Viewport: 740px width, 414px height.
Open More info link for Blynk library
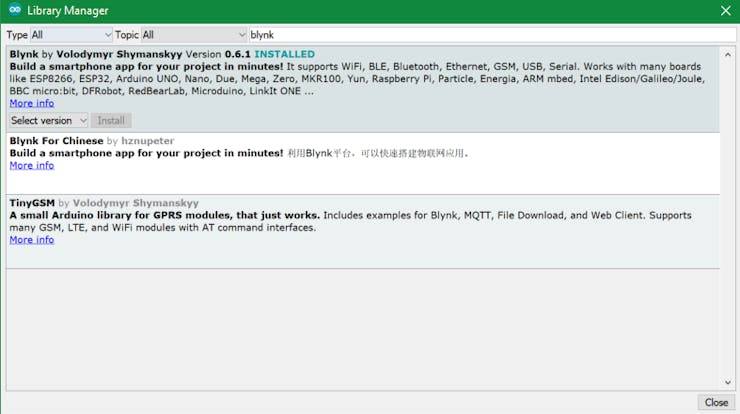click(x=32, y=103)
